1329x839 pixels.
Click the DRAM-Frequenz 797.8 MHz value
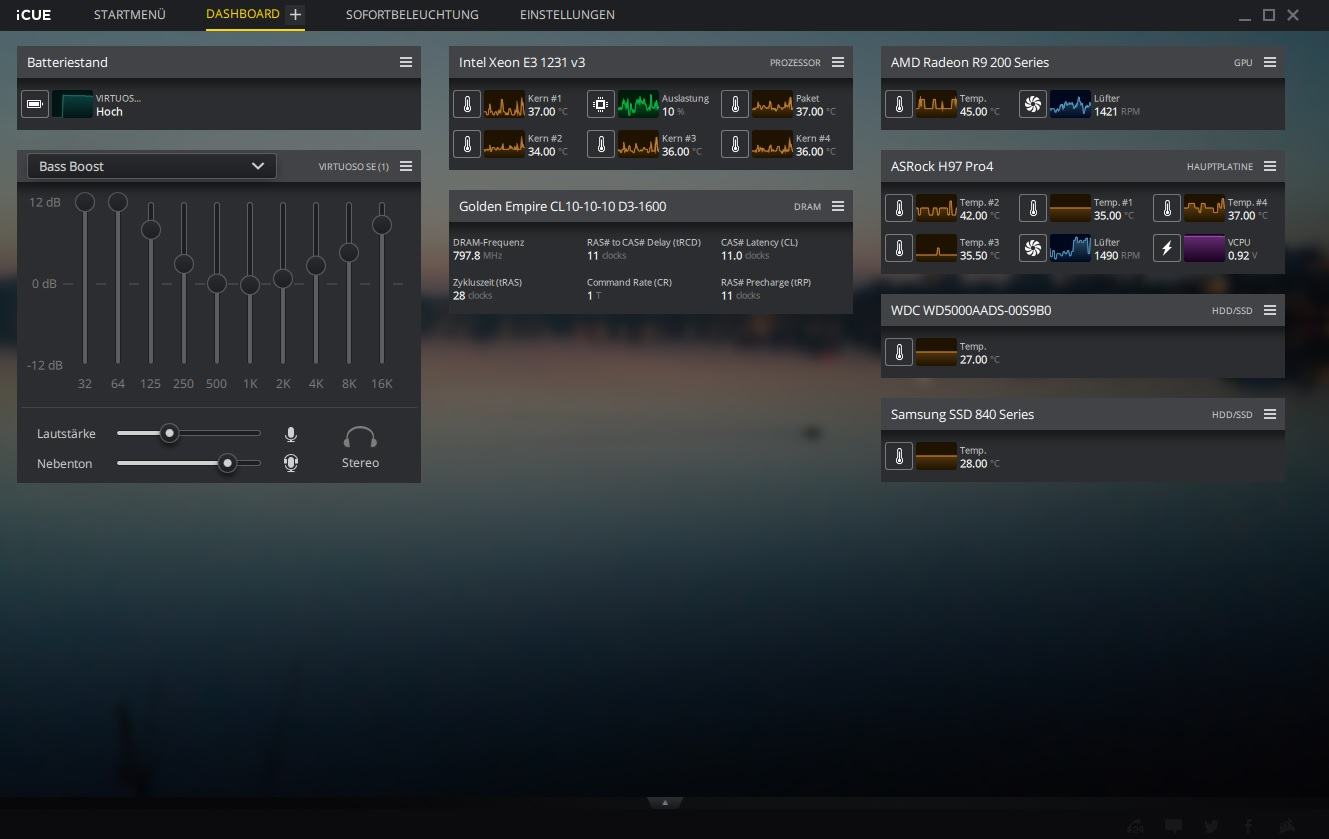point(477,256)
